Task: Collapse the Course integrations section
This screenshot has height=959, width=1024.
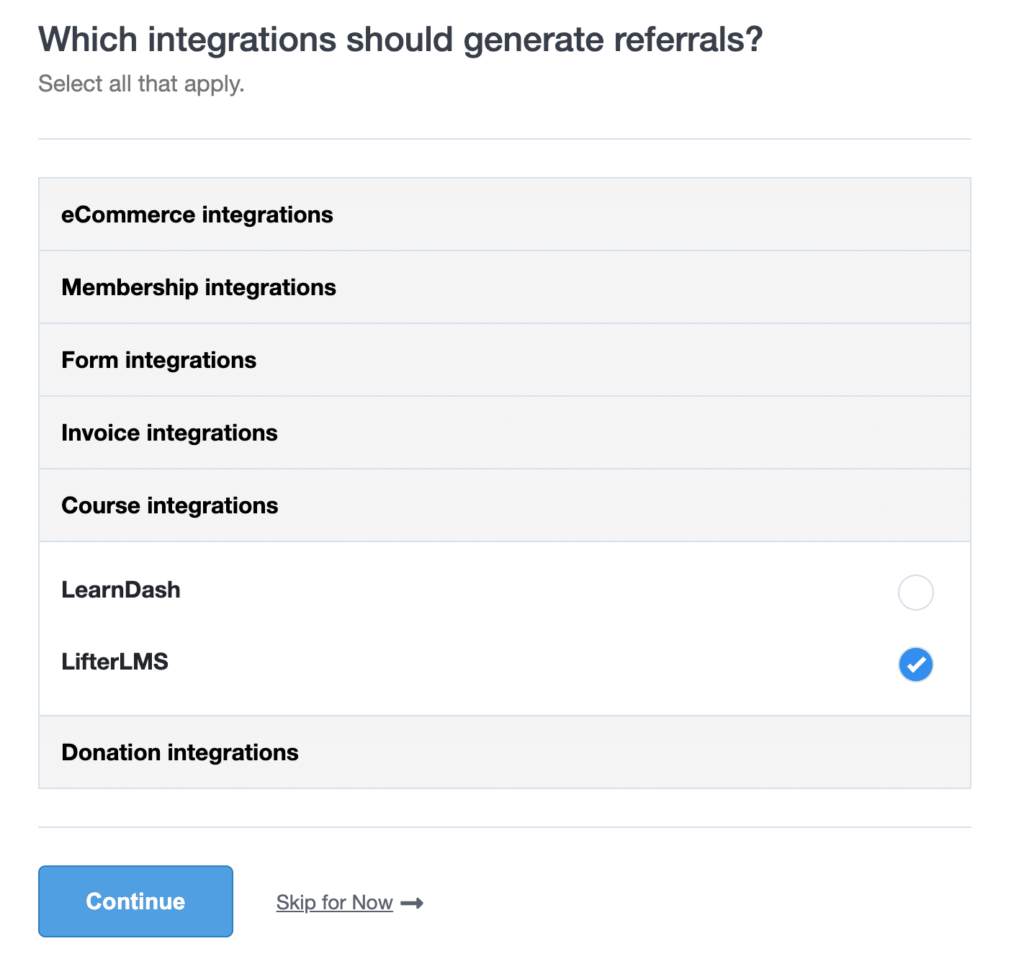Action: pyautogui.click(x=504, y=506)
